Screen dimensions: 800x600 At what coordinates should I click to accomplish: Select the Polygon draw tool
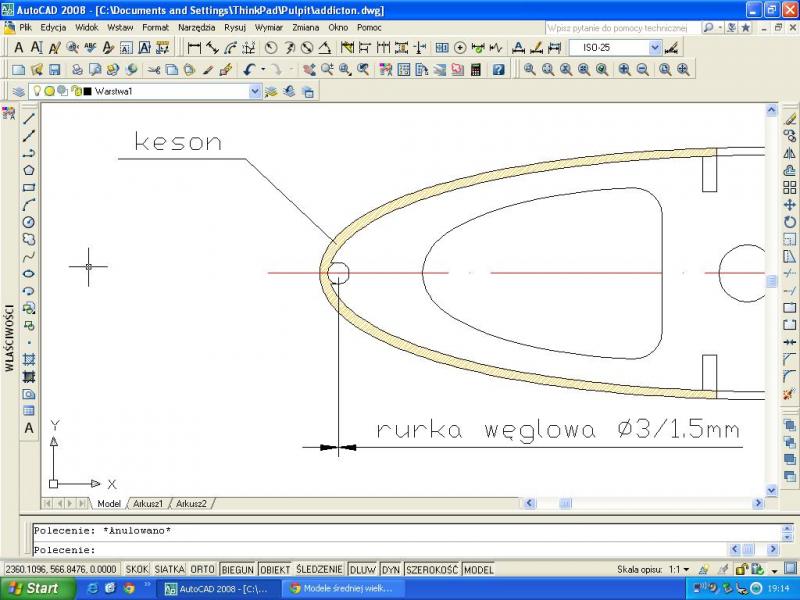(29, 170)
